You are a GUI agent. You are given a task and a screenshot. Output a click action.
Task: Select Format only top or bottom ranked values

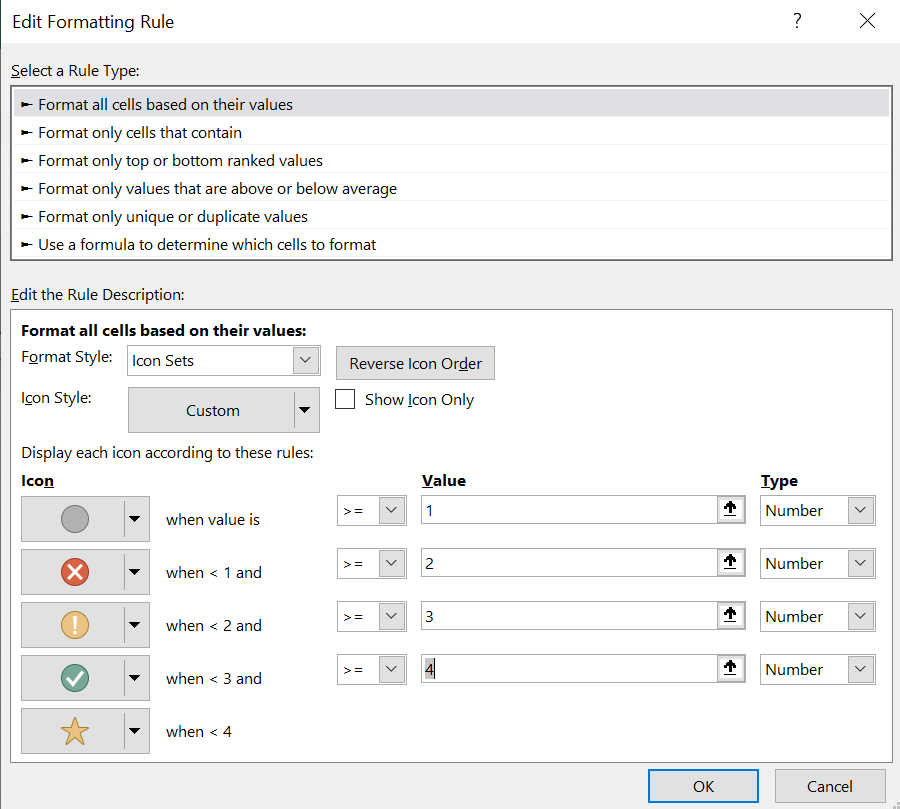pos(451,161)
